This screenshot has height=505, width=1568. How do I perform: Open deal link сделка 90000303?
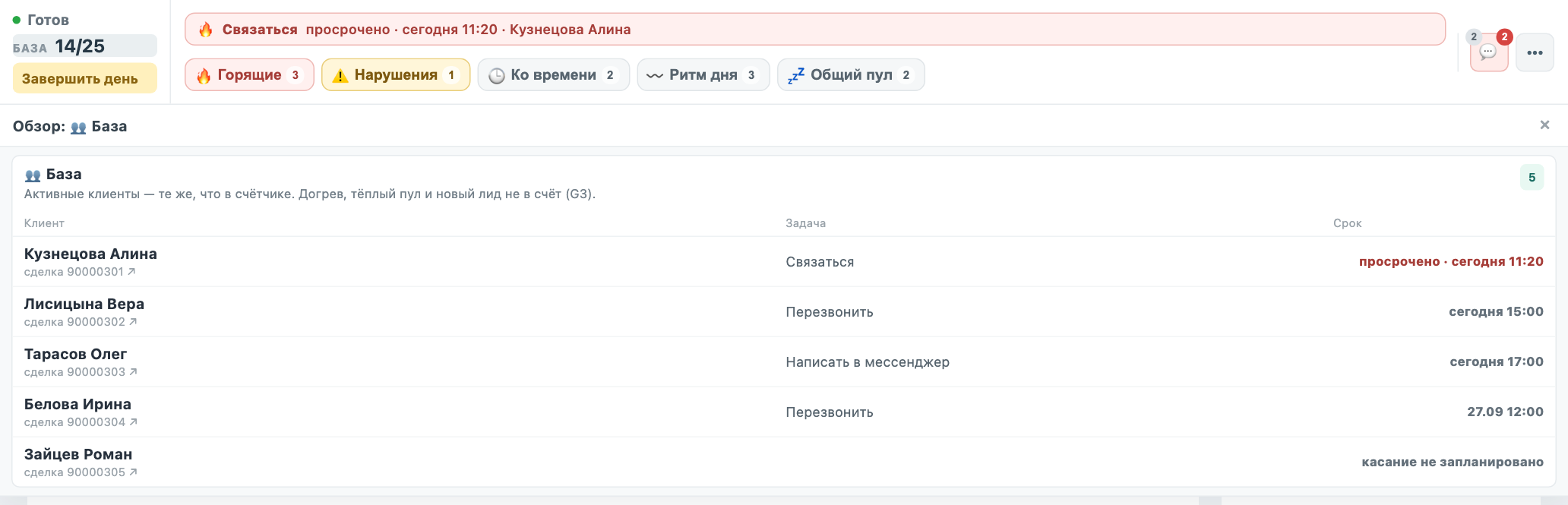[81, 372]
